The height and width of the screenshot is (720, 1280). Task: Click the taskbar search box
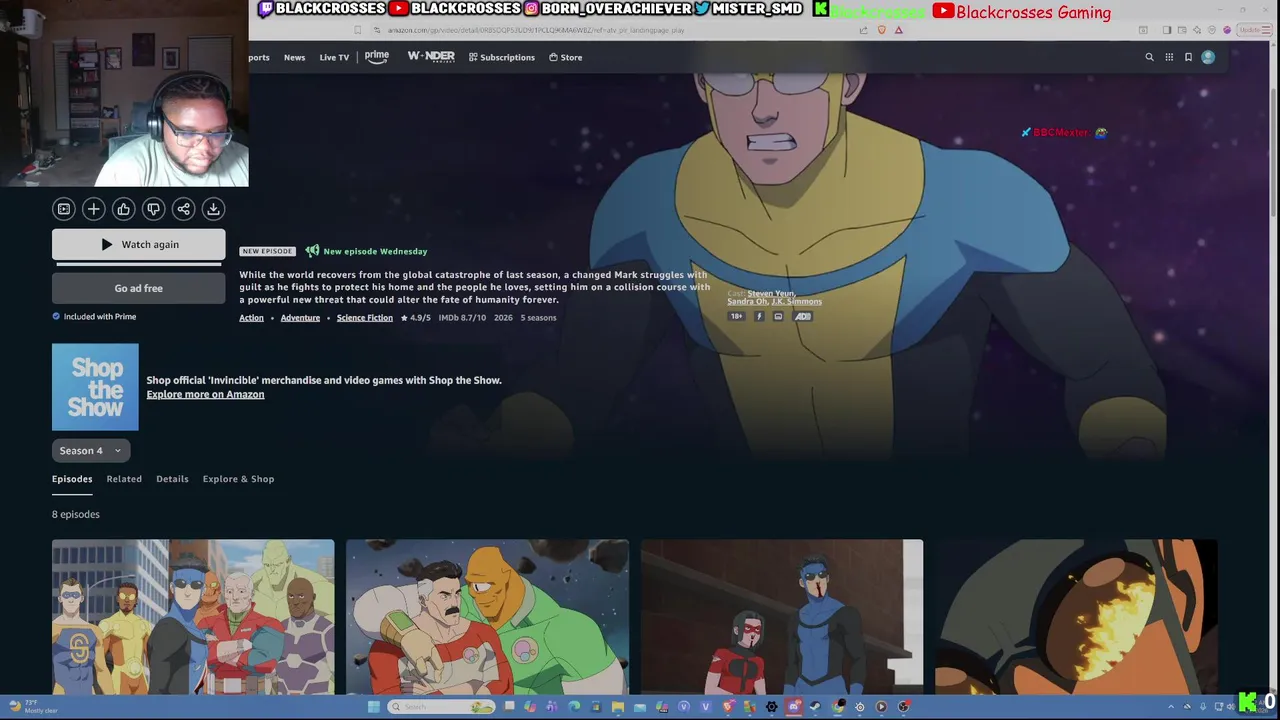[x=442, y=707]
